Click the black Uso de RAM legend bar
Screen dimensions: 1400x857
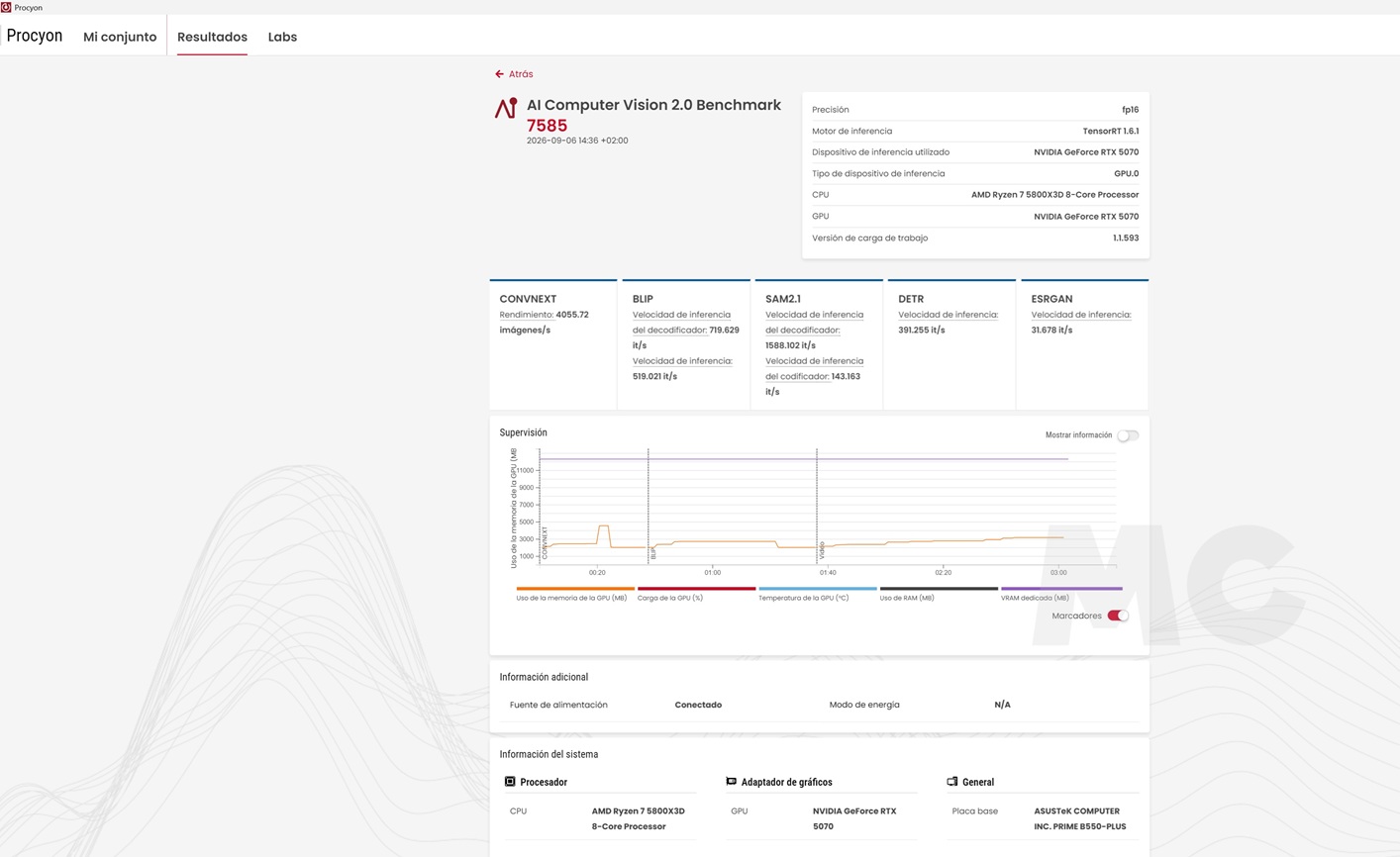[x=939, y=589]
